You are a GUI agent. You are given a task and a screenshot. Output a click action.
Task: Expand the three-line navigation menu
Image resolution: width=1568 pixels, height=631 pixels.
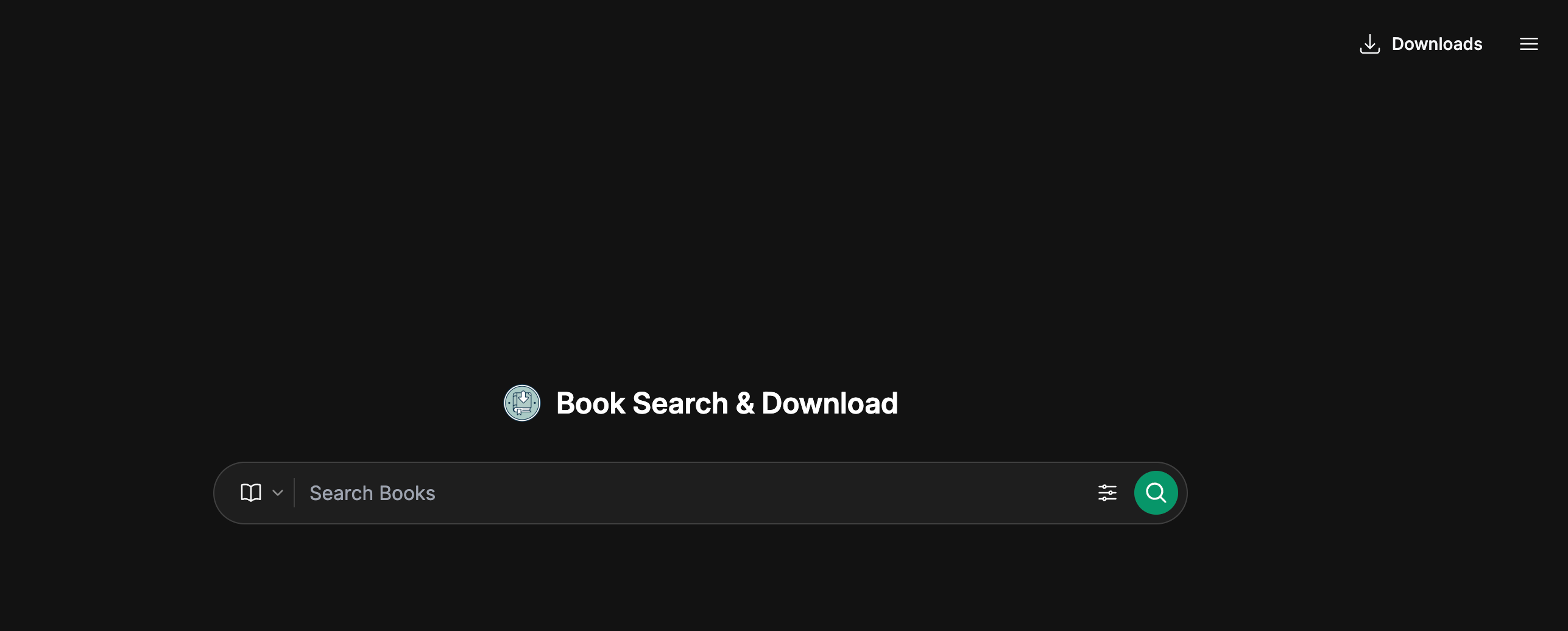pyautogui.click(x=1528, y=44)
